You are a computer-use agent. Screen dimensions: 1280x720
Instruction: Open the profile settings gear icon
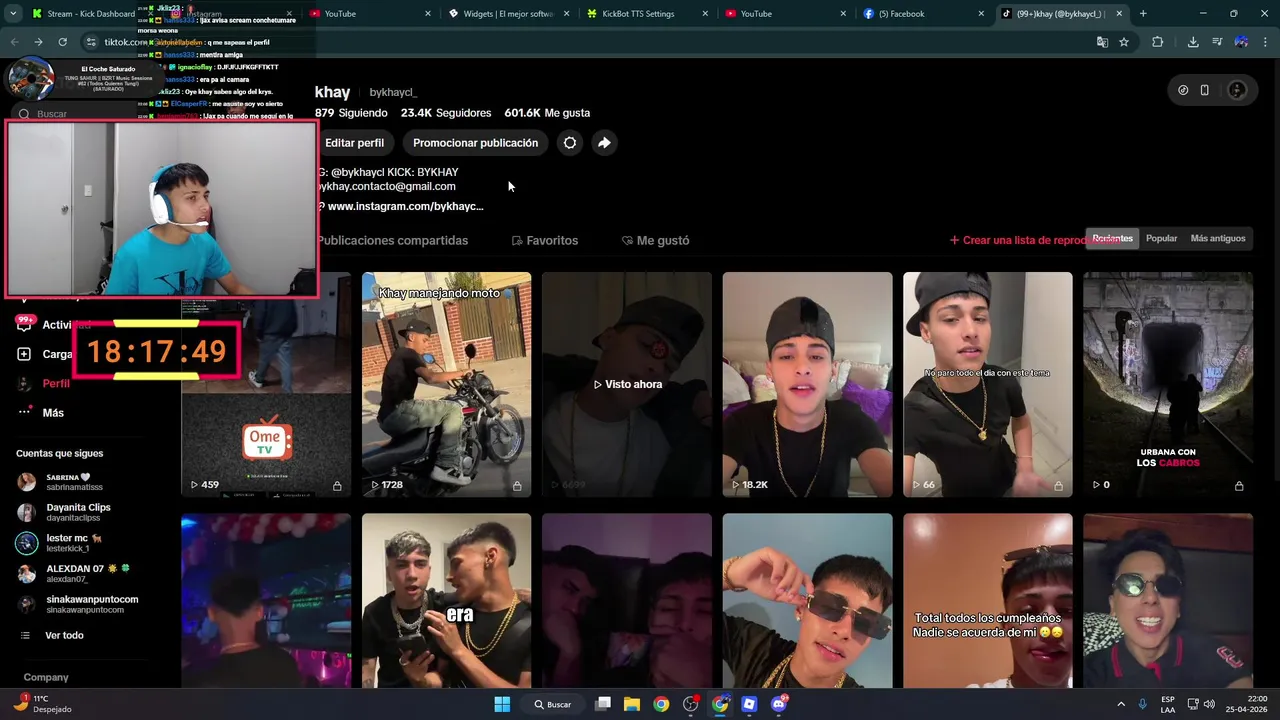[570, 143]
